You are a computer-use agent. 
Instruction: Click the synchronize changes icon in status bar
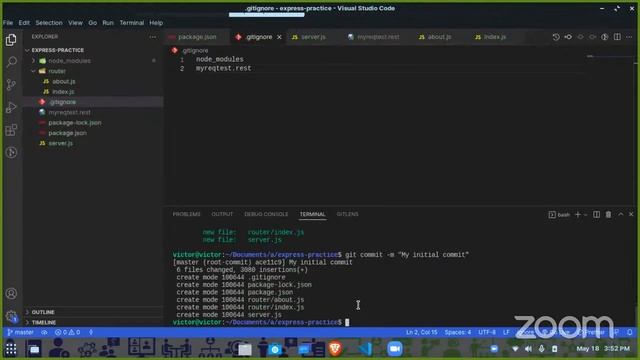click(44, 332)
